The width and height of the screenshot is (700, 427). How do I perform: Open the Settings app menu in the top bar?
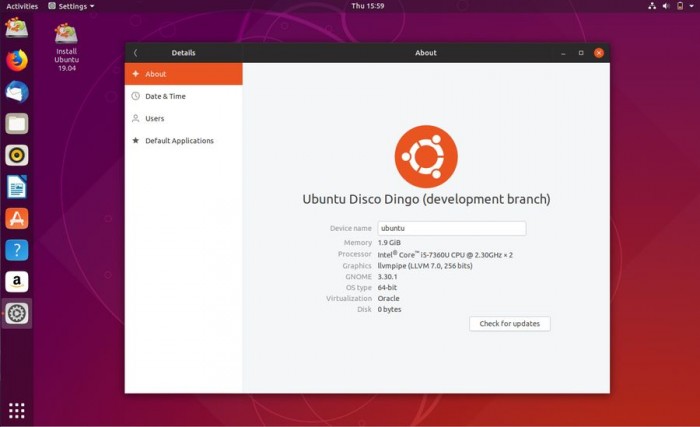point(71,6)
